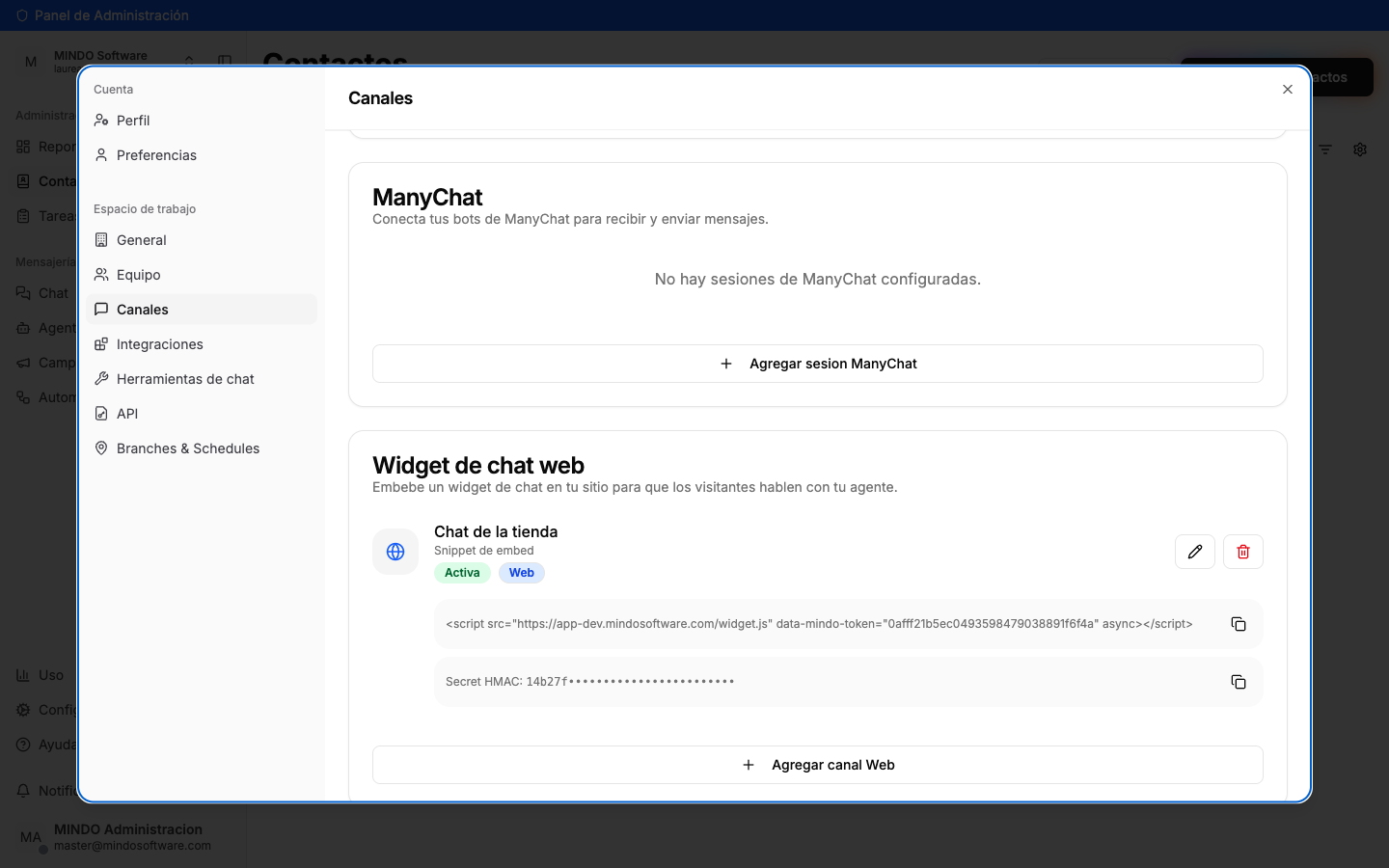Click ManyChat section heading
Screen dimensions: 1389x868
pyautogui.click(x=427, y=197)
